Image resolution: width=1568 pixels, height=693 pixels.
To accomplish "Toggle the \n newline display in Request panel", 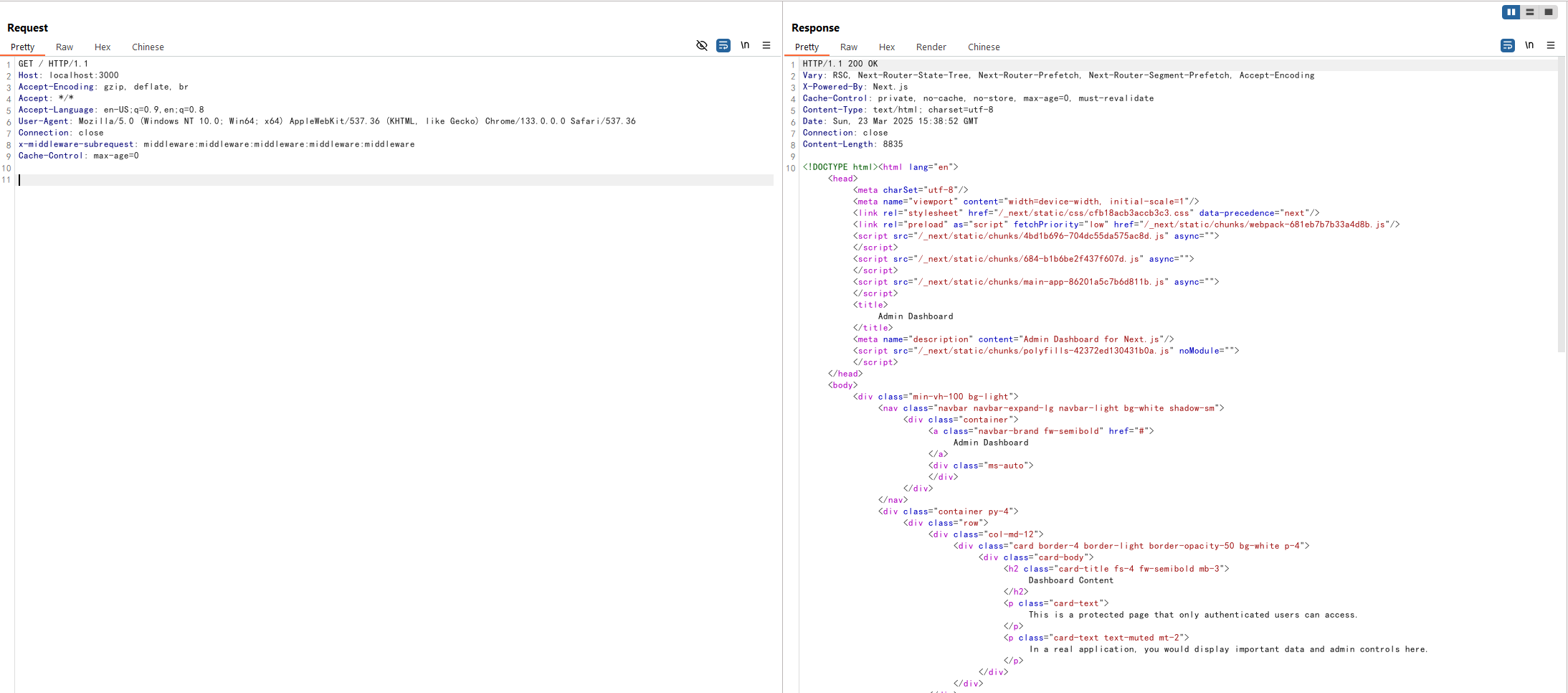I will click(x=745, y=45).
